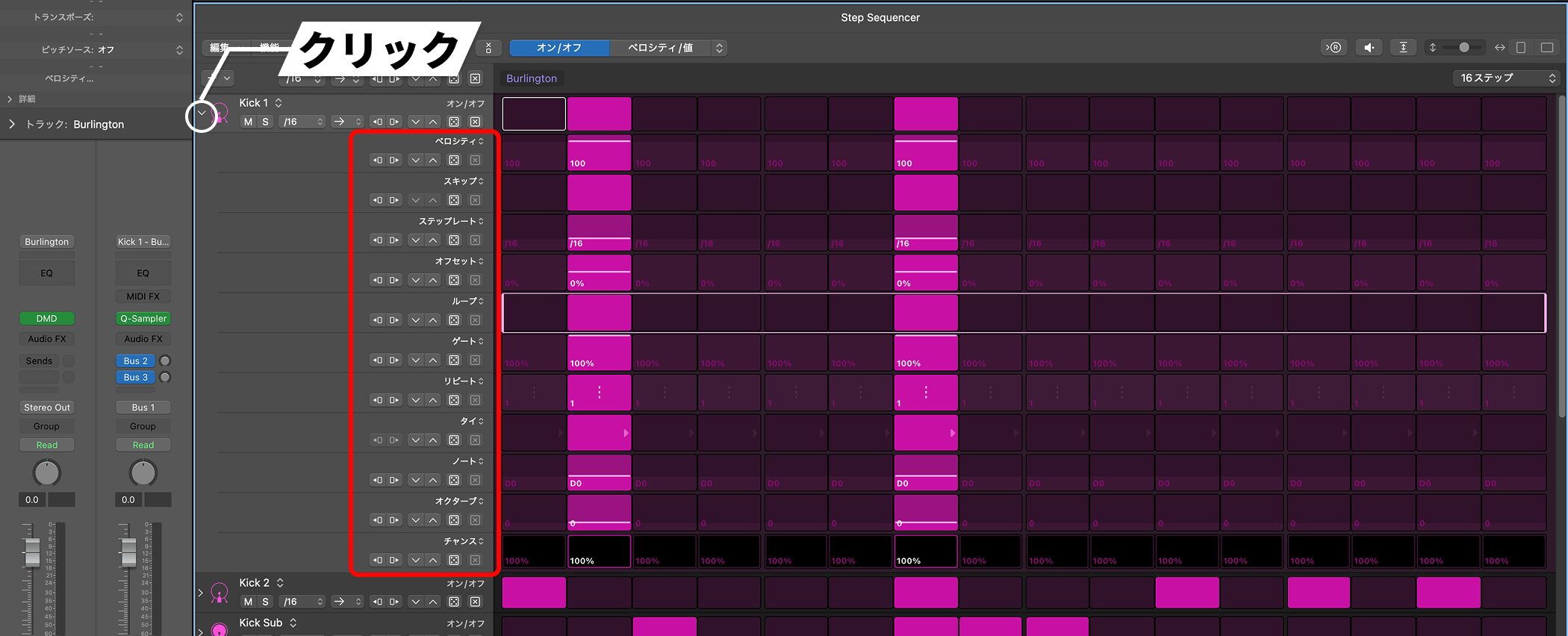Select the narrow step width icon
The image size is (1568, 636).
1521,48
